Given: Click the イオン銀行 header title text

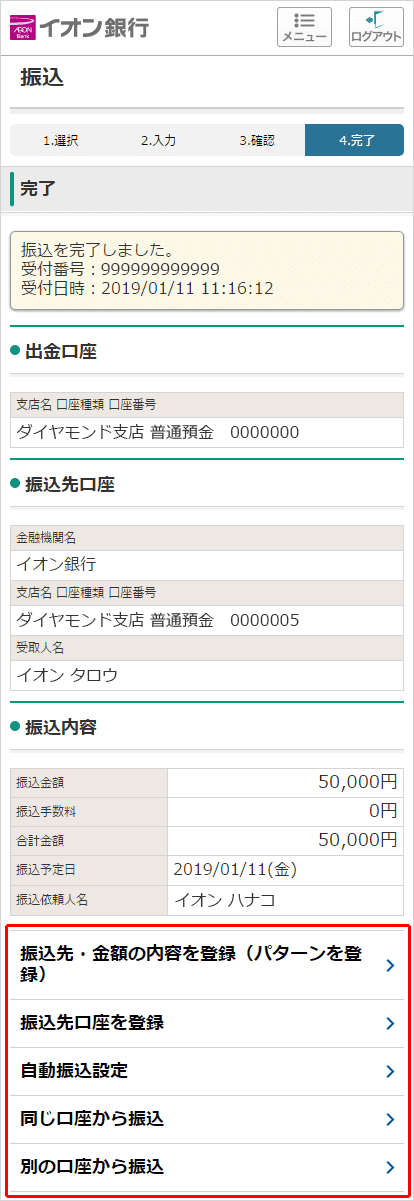Looking at the screenshot, I should click(93, 27).
